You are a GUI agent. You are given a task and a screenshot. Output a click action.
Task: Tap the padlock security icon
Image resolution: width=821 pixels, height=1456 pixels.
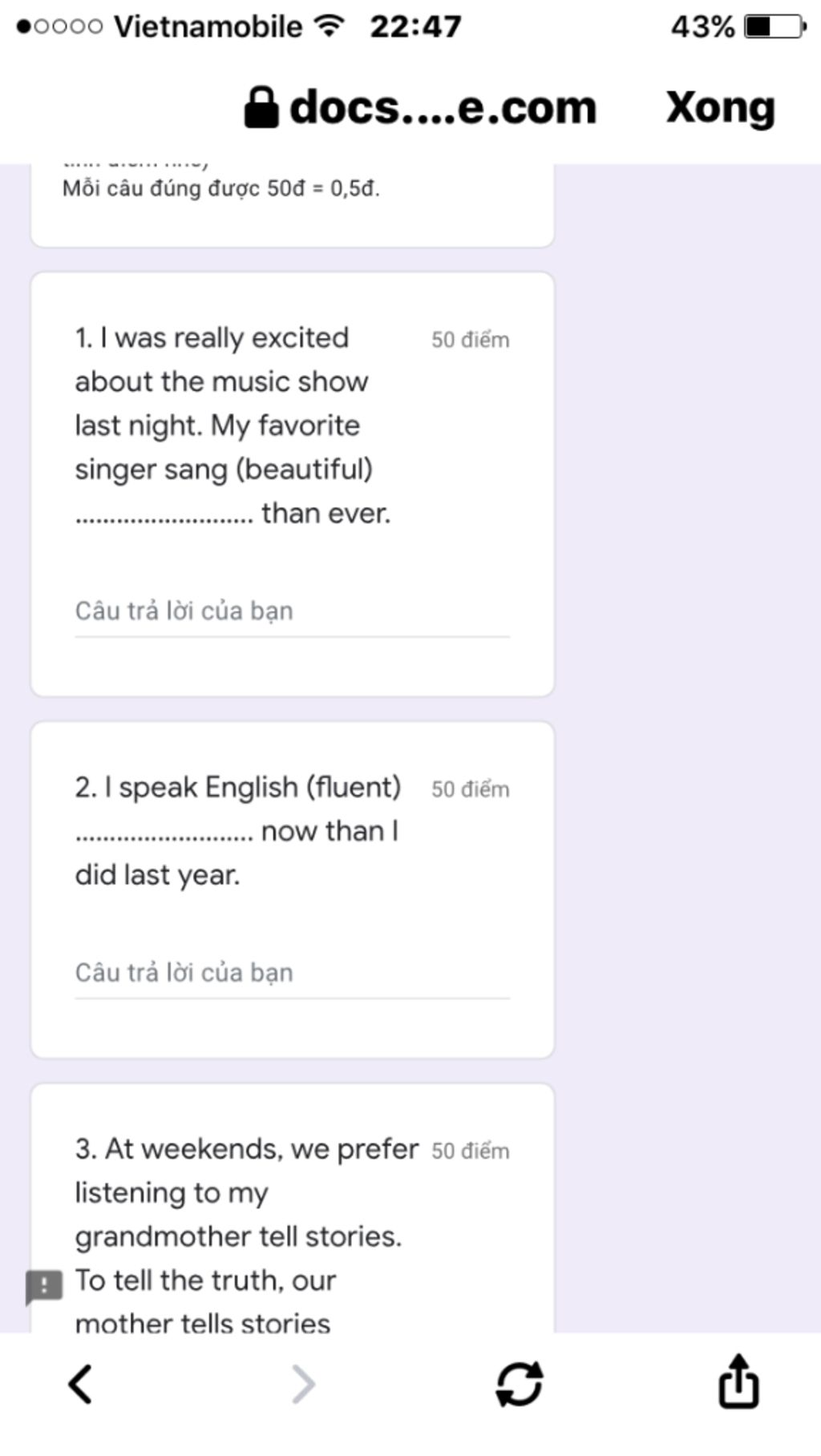click(x=261, y=107)
